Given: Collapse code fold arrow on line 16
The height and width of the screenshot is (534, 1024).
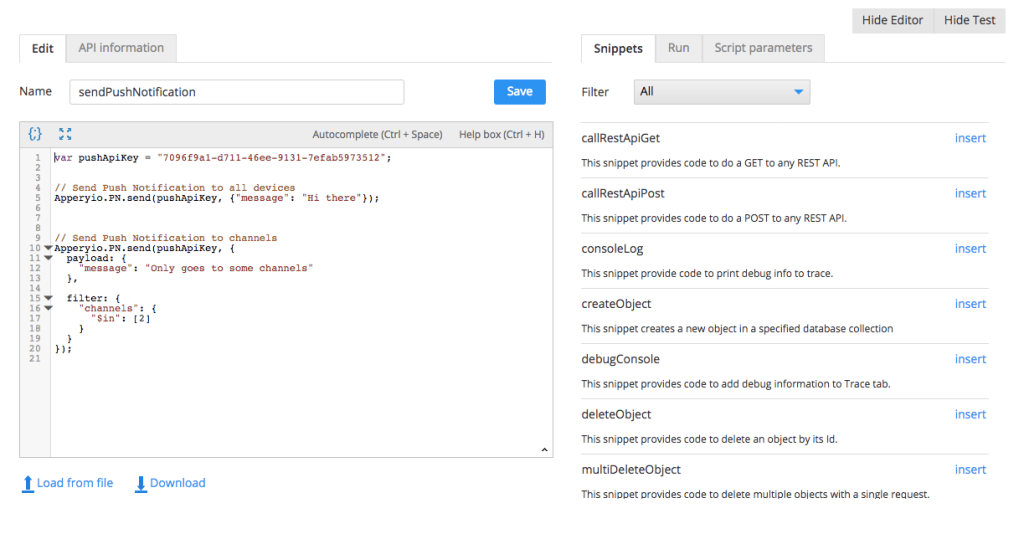Looking at the screenshot, I should [x=48, y=308].
